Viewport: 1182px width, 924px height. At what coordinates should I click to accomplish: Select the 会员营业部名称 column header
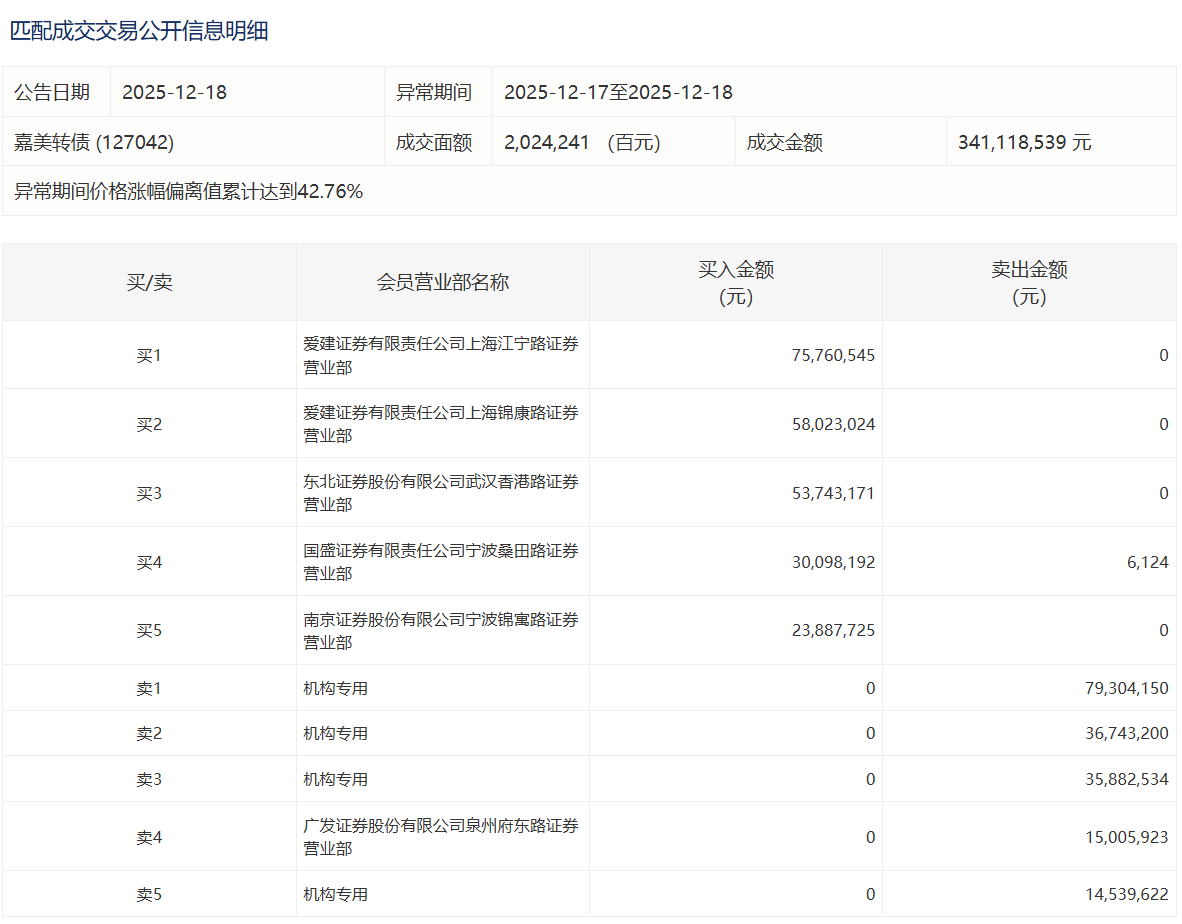click(442, 282)
